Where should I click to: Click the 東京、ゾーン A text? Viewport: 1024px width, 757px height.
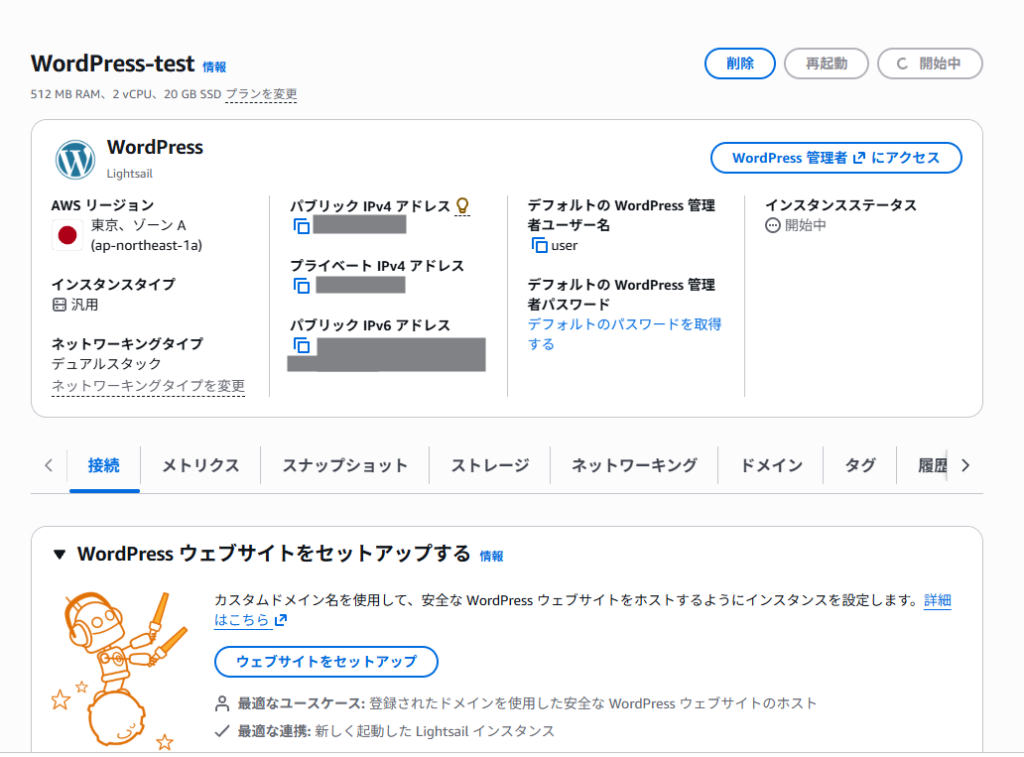(x=138, y=225)
